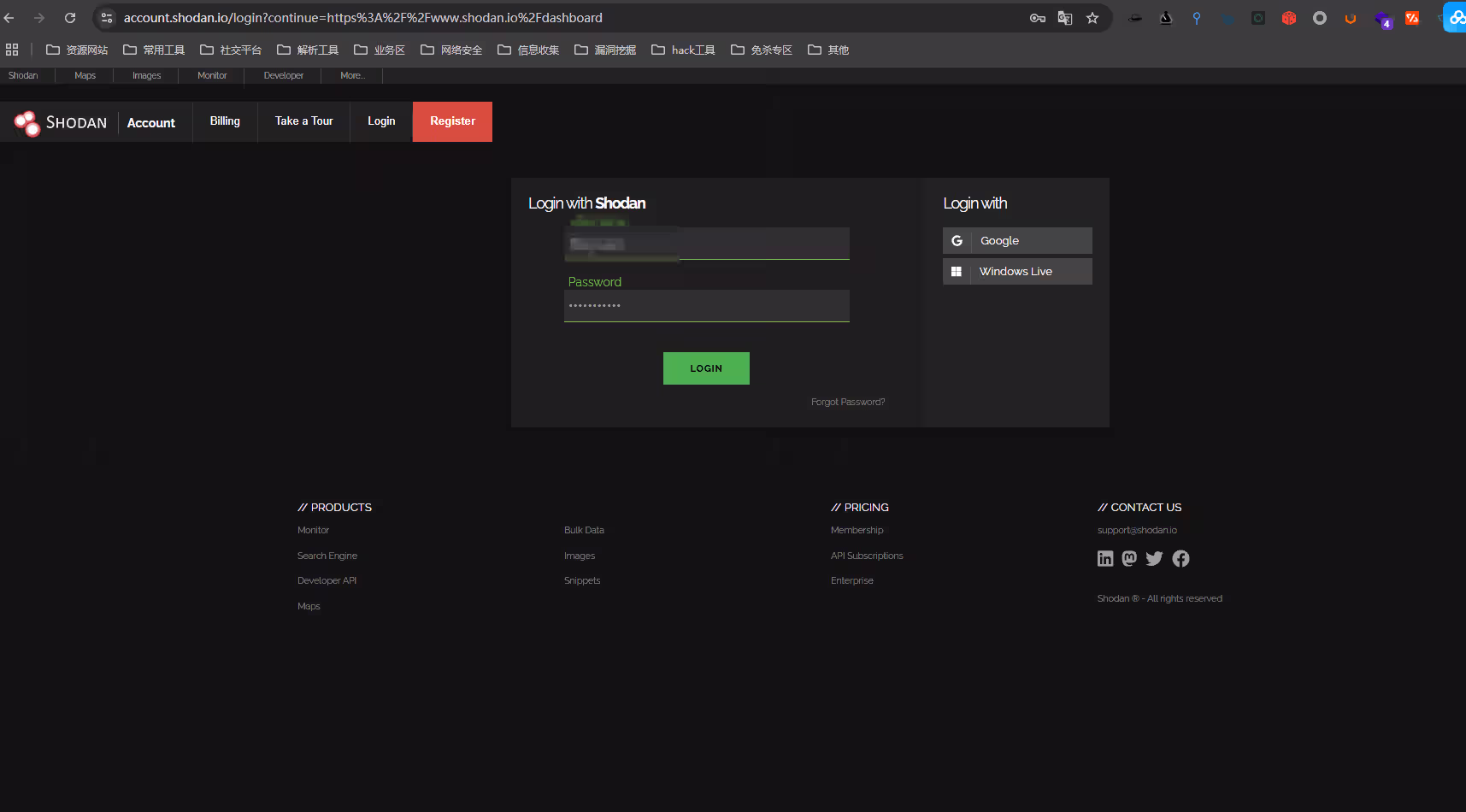Open the password manager key icon
This screenshot has width=1466, height=812.
click(1037, 17)
